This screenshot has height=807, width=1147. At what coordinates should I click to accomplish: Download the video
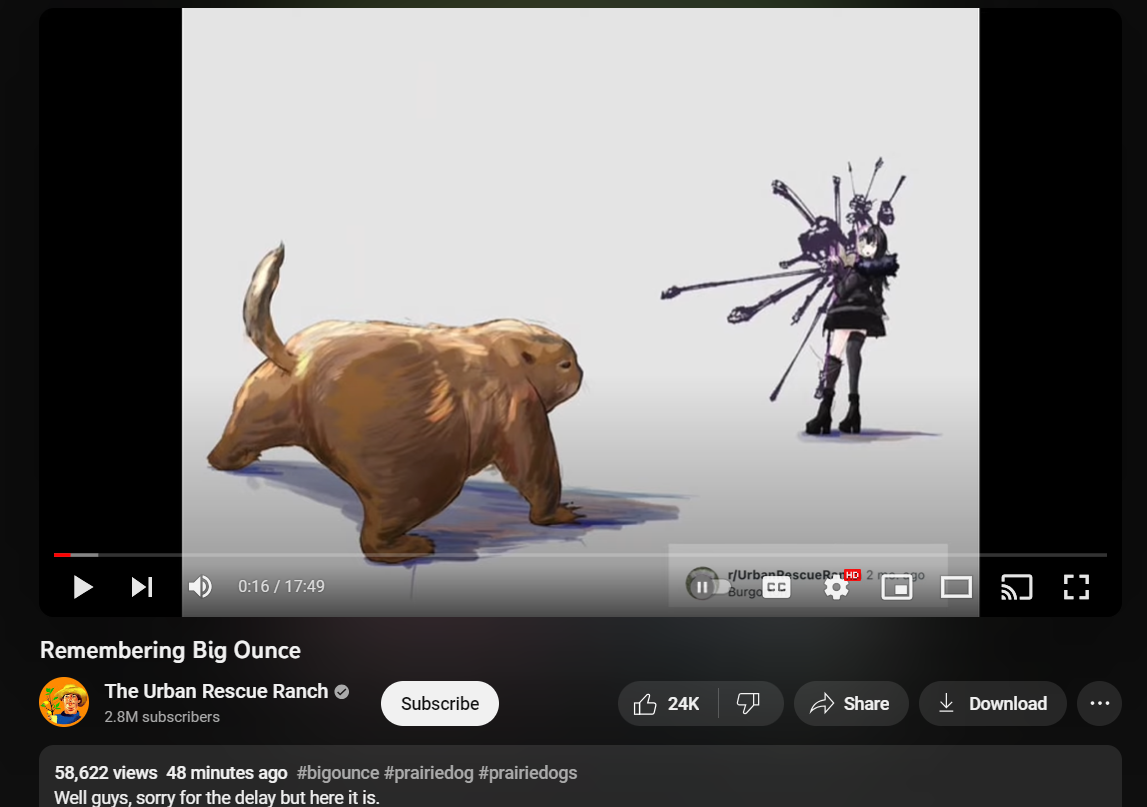pyautogui.click(x=993, y=704)
